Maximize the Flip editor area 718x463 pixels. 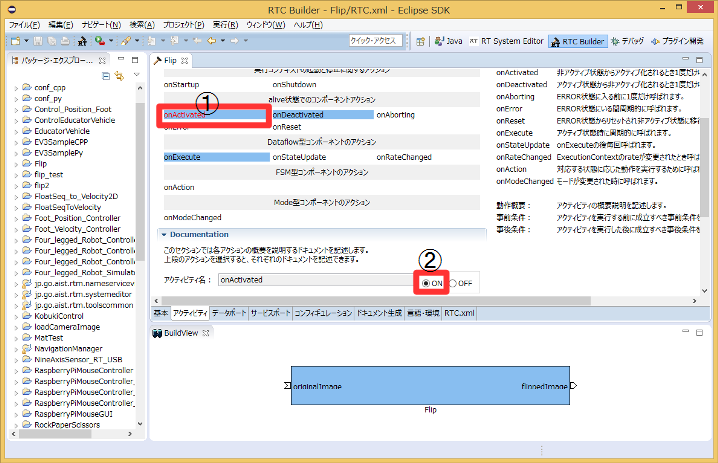pos(699,60)
